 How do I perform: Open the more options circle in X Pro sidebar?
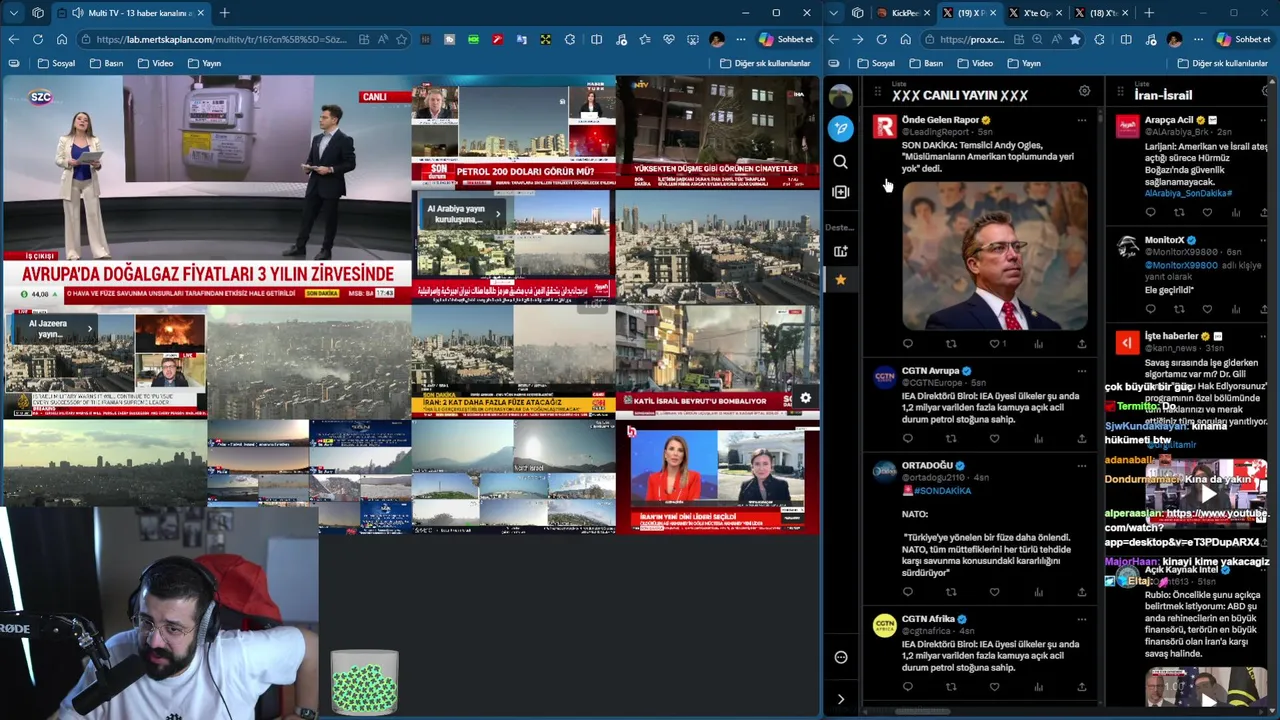841,657
